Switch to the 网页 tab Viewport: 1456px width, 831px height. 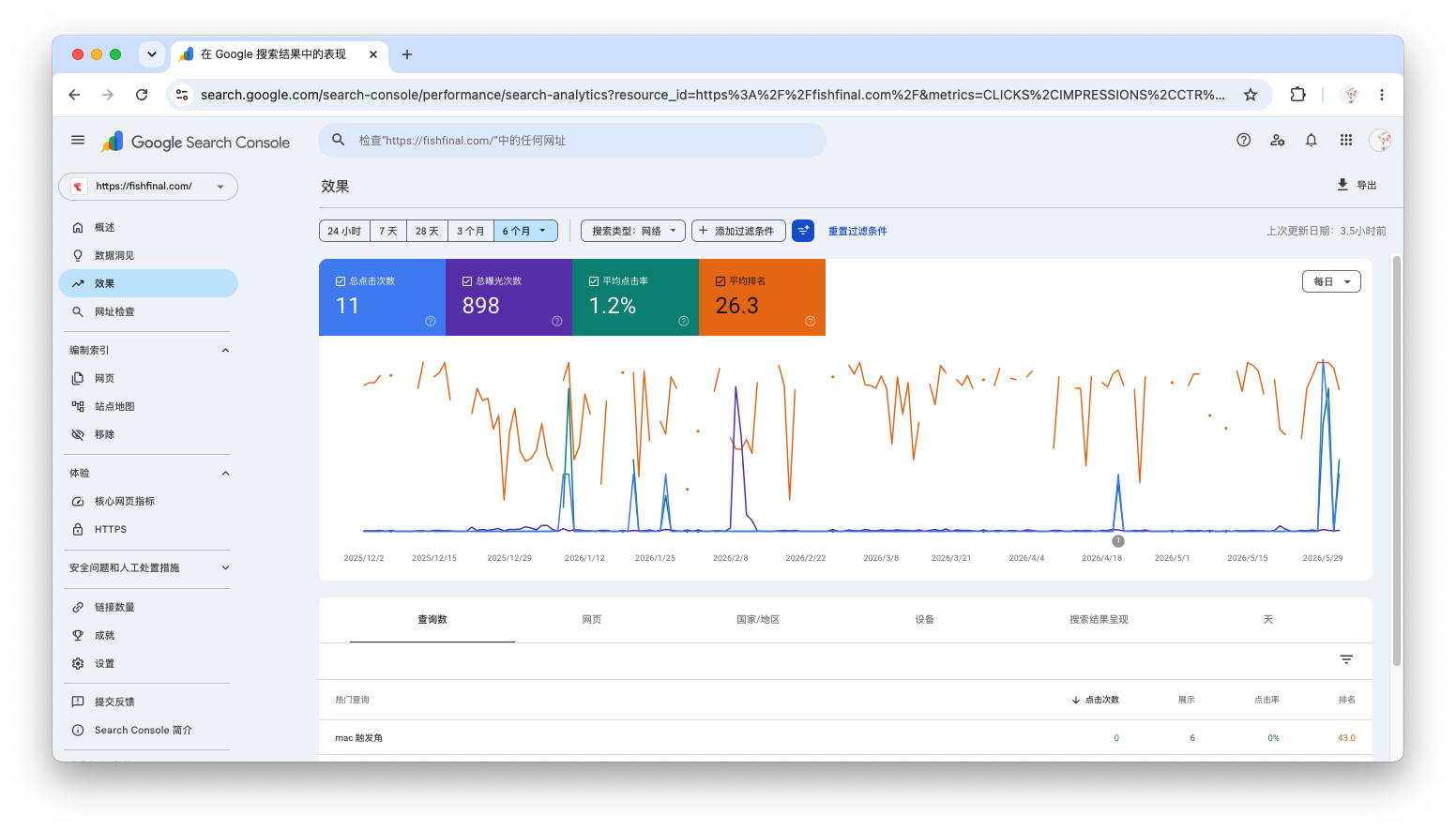click(x=592, y=620)
